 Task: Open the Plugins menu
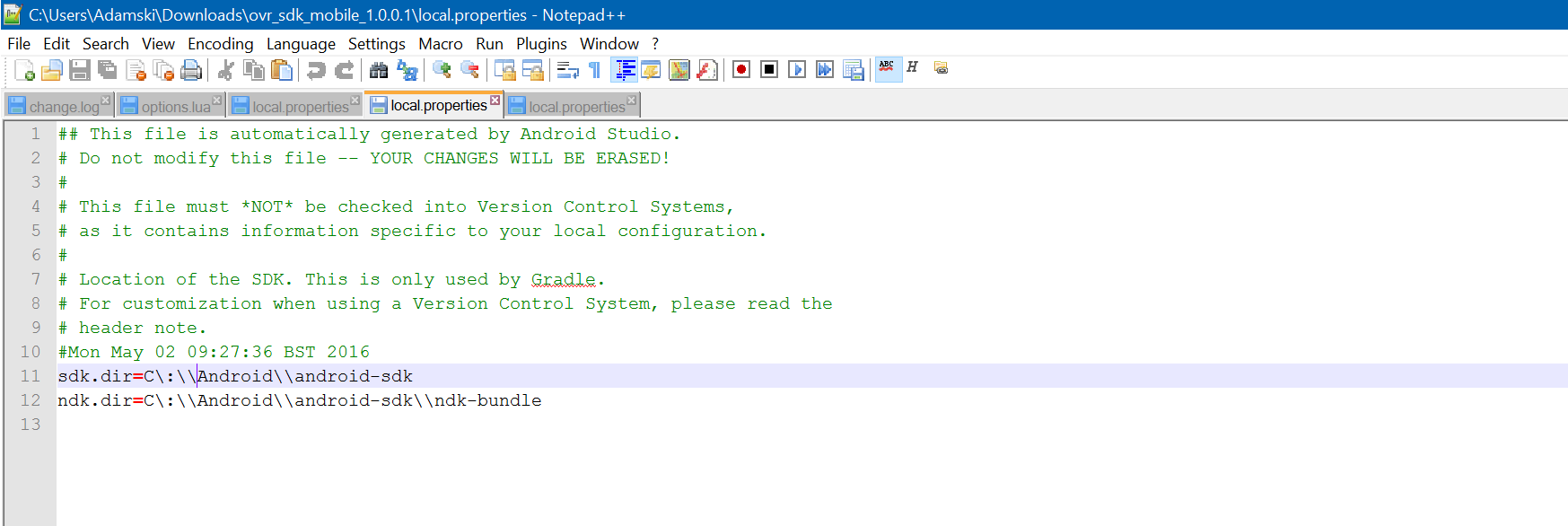pos(541,44)
